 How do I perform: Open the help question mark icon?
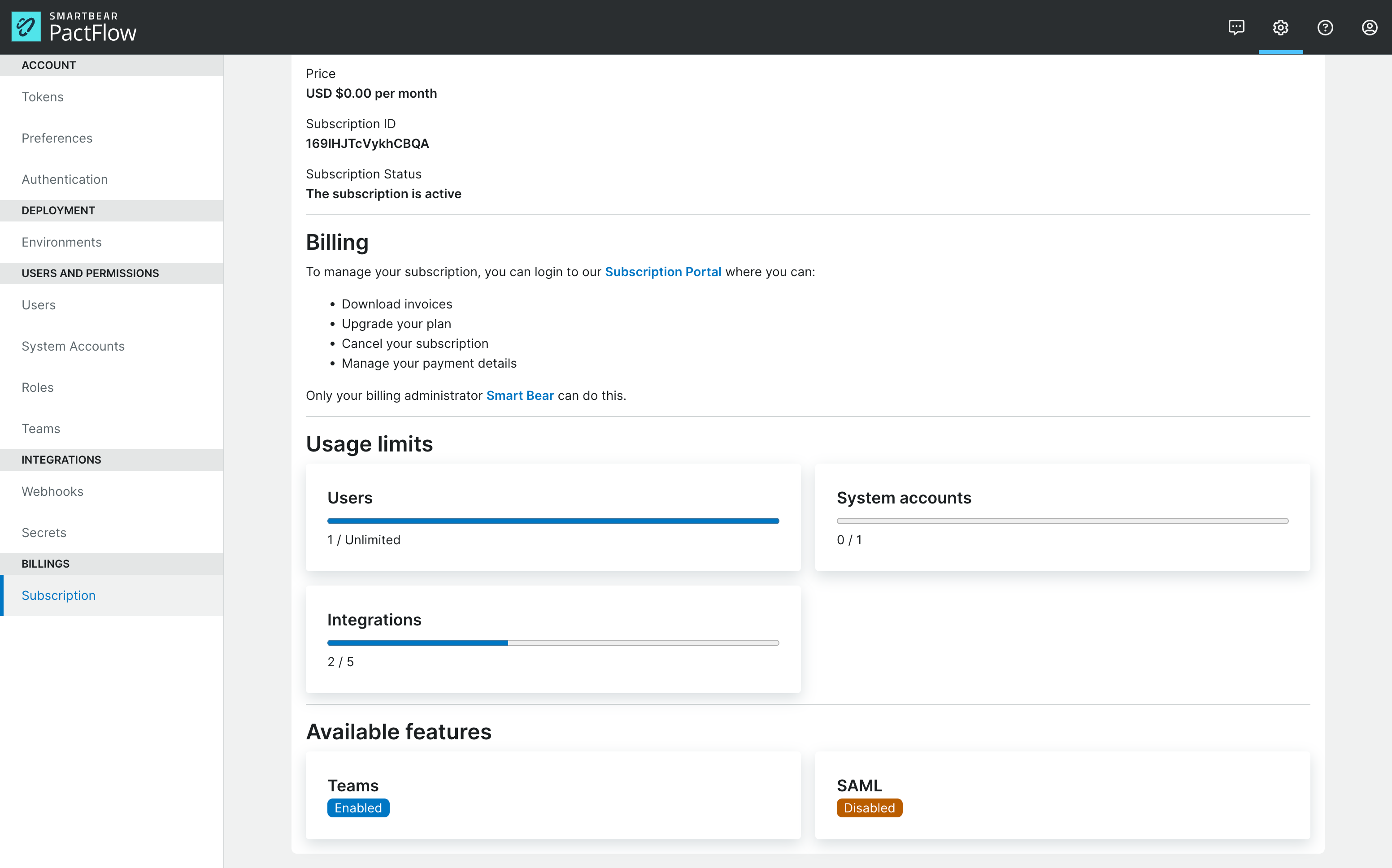(1325, 27)
